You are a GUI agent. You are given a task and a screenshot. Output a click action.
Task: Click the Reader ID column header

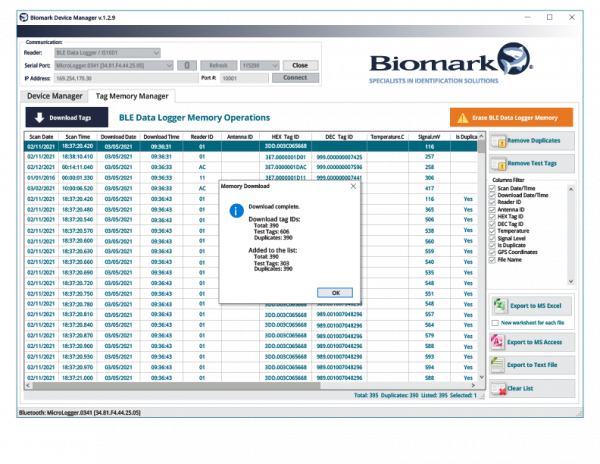pos(202,137)
